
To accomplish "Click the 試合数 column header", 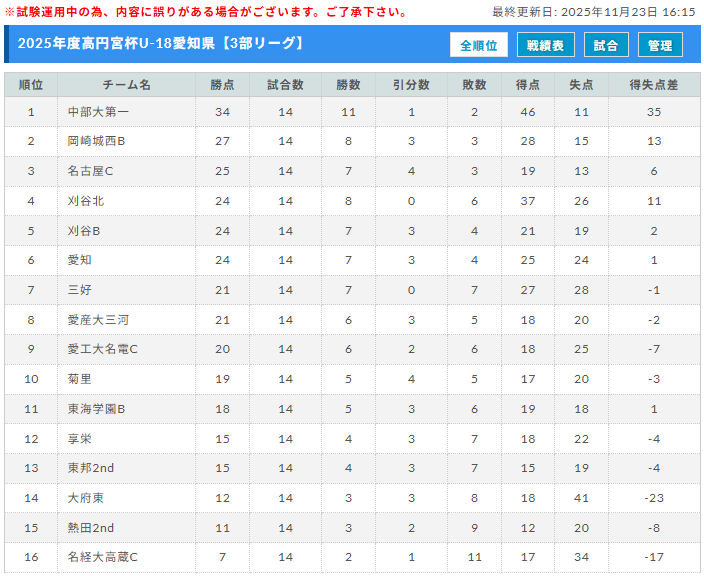I will click(x=286, y=85).
